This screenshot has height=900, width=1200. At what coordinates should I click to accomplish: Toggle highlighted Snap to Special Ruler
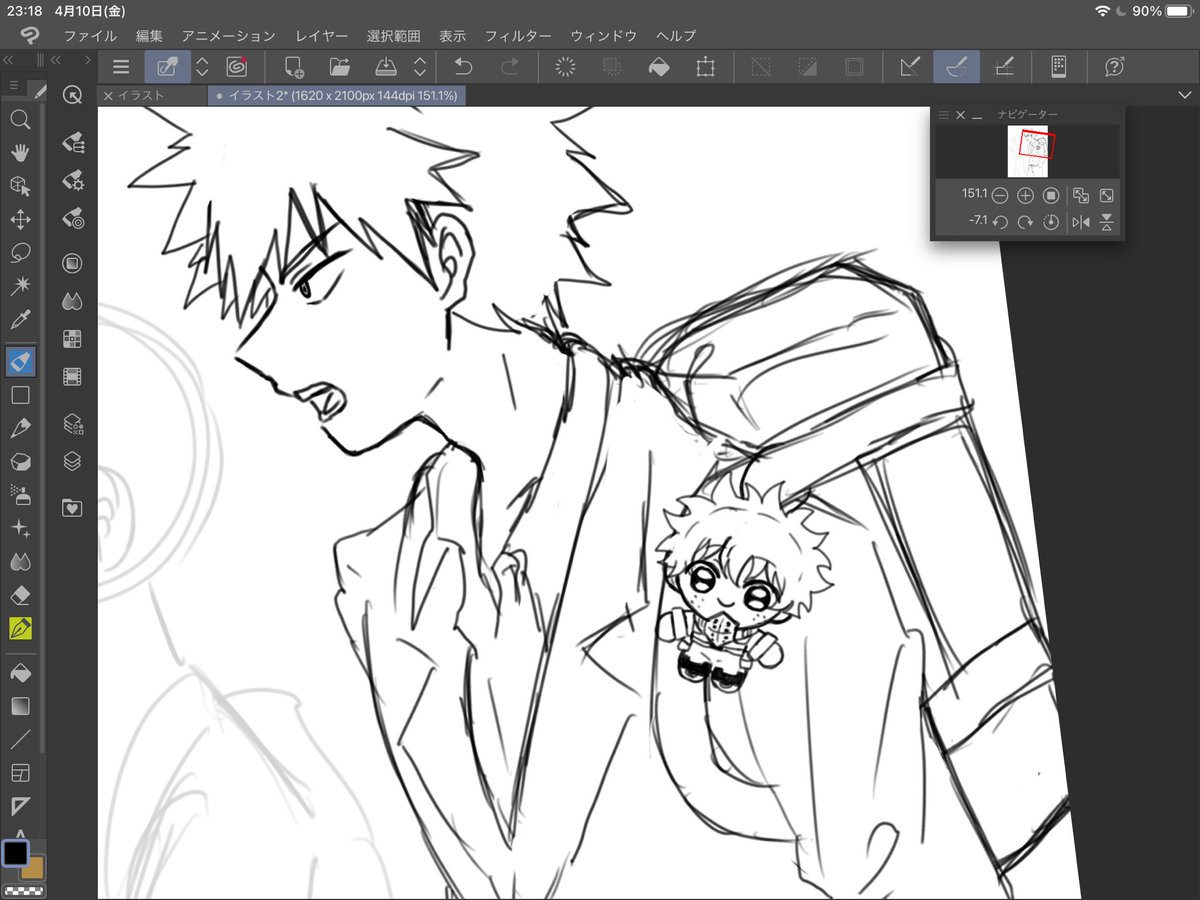pos(957,67)
